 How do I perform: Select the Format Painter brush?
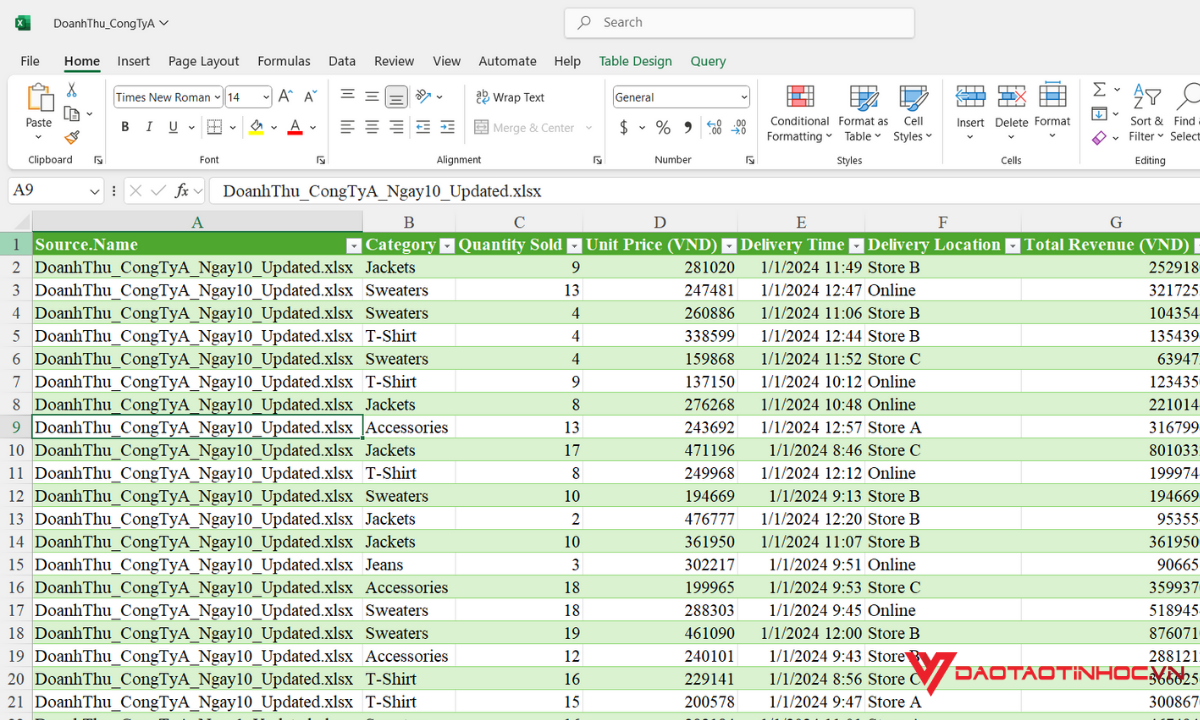(72, 137)
